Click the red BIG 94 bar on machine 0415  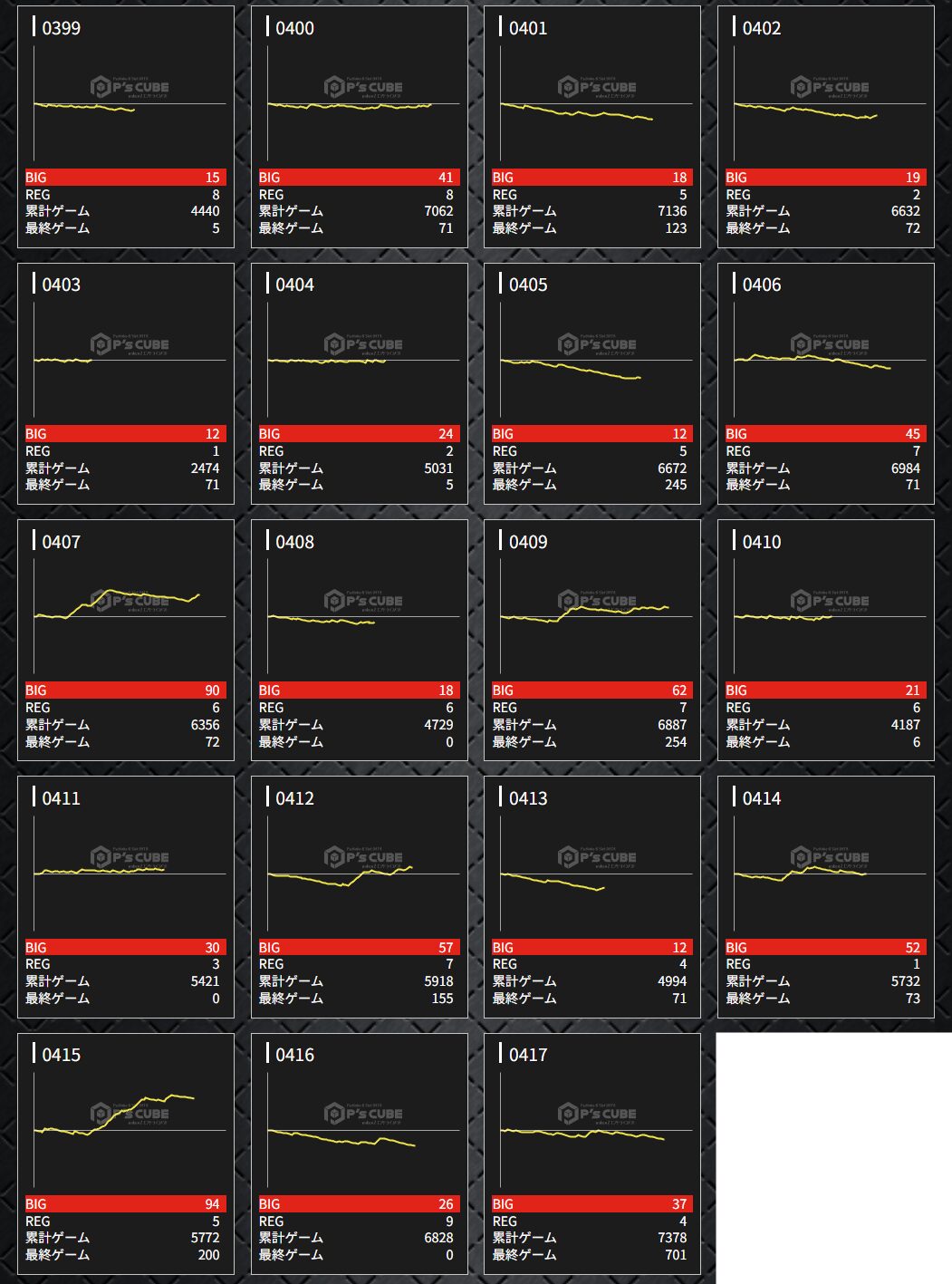pos(125,1204)
